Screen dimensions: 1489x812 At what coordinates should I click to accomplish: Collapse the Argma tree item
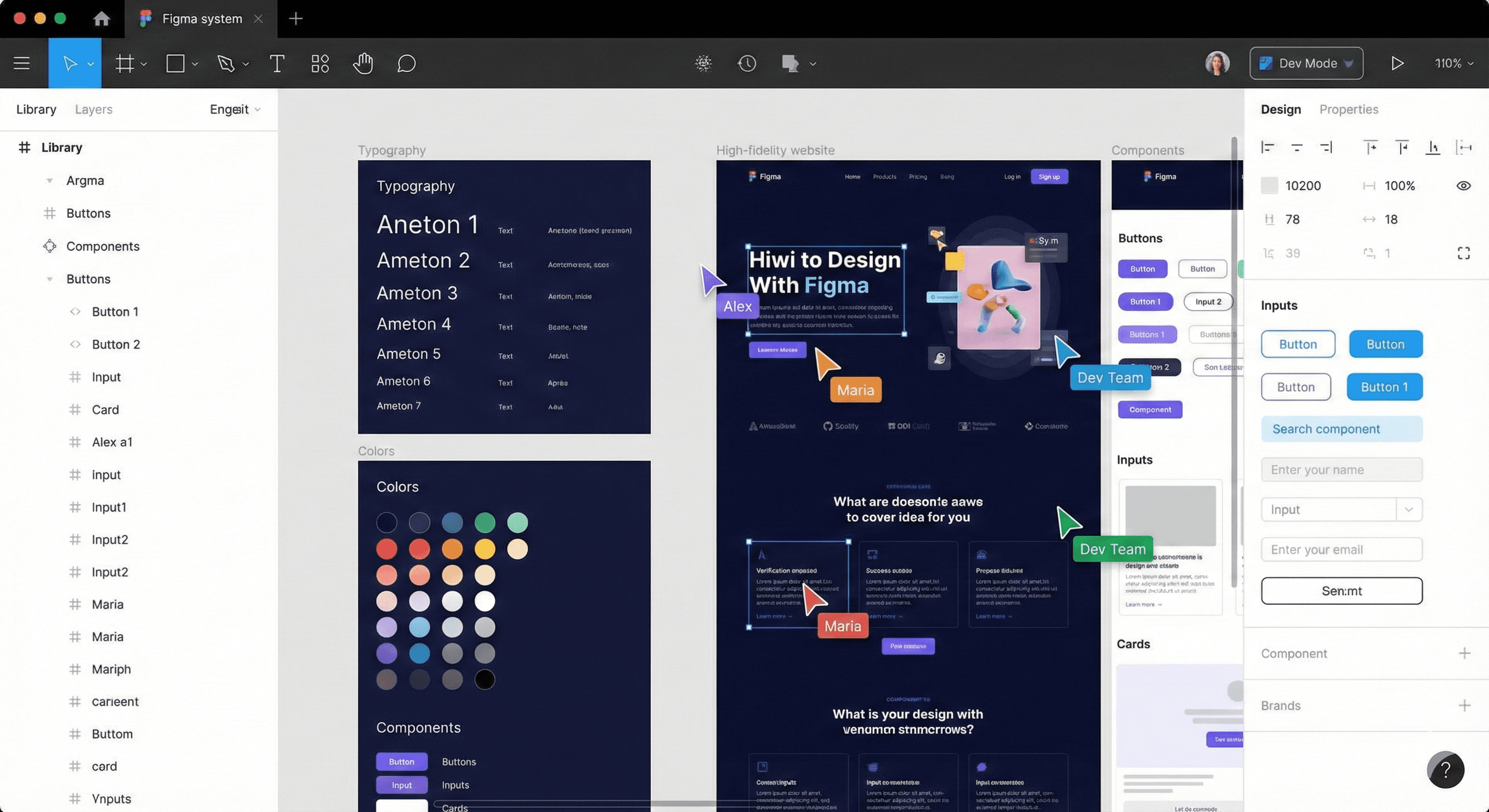click(x=50, y=180)
